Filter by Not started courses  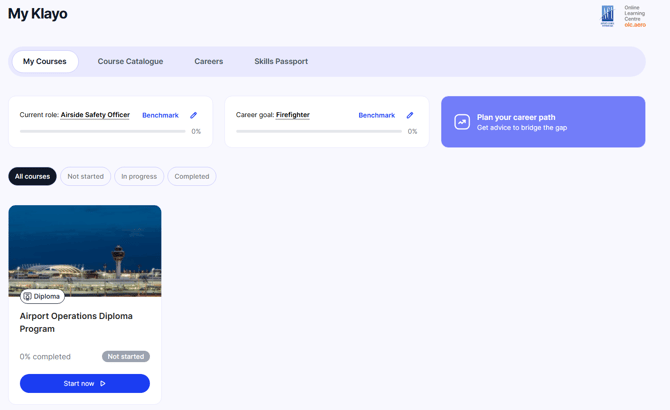pyautogui.click(x=85, y=176)
